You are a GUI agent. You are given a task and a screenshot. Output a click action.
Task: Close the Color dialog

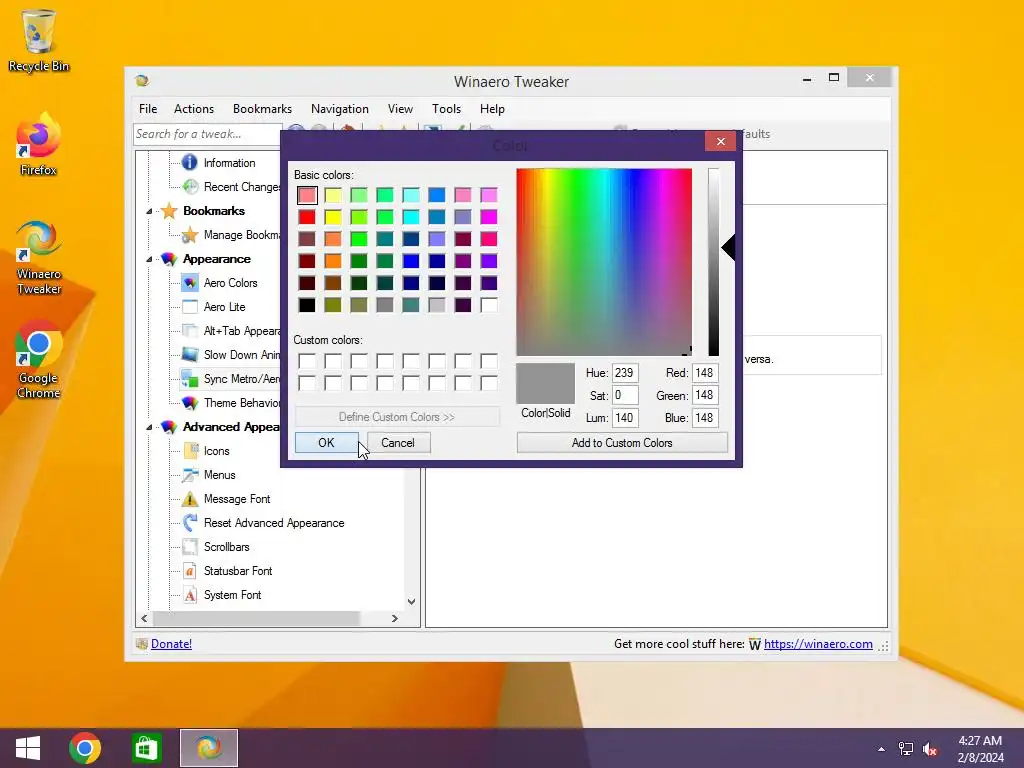pyautogui.click(x=720, y=141)
